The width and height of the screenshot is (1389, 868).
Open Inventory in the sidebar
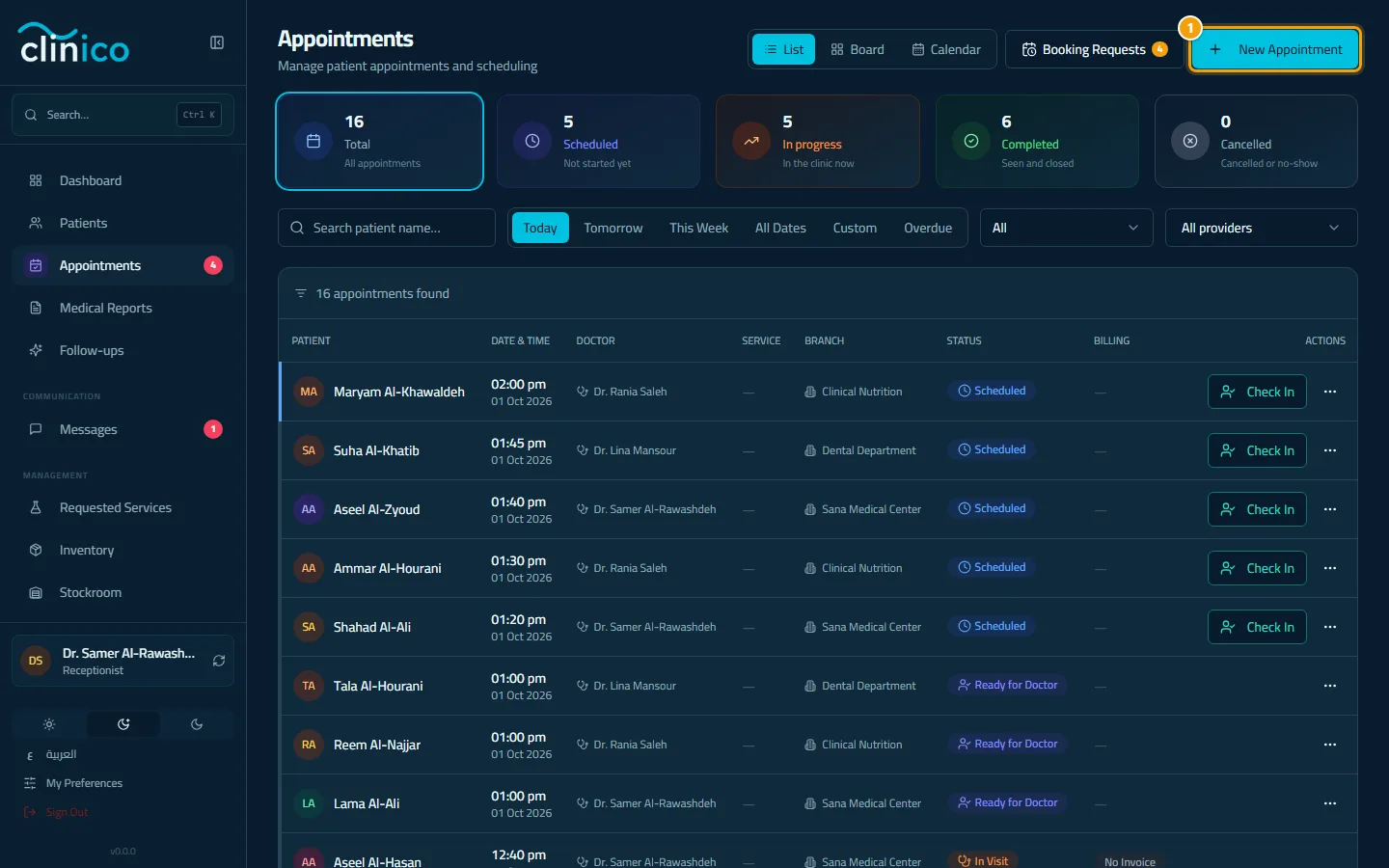(x=123, y=550)
